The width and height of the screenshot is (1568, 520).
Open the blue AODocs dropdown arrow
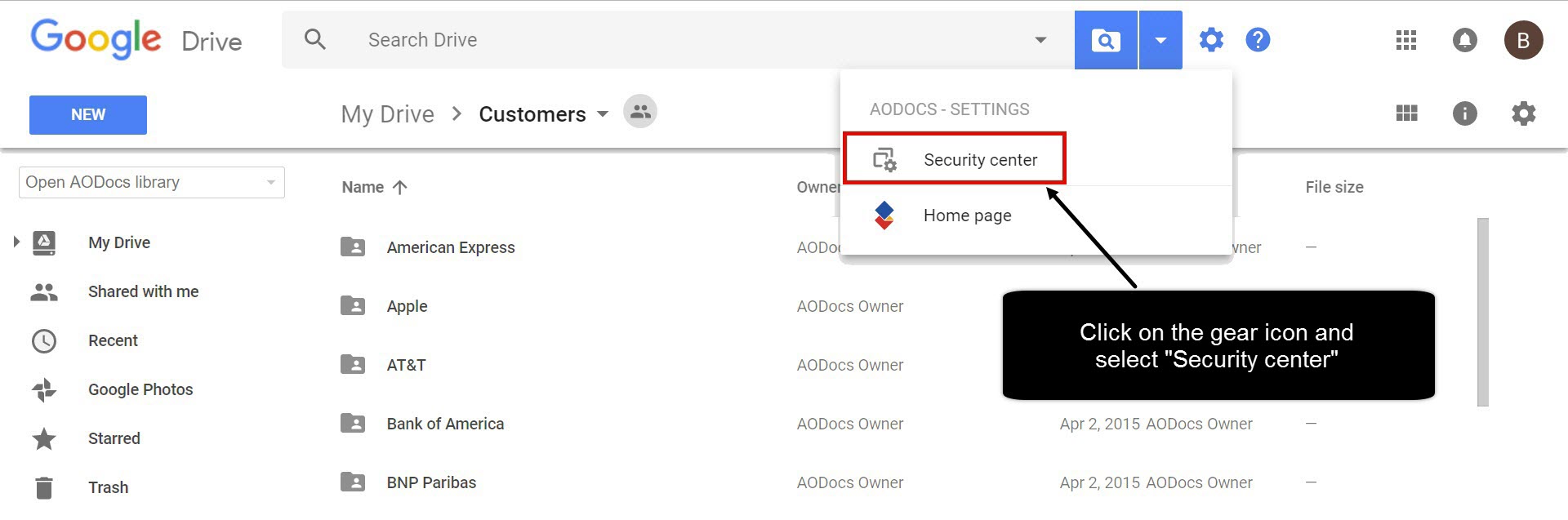(x=1160, y=40)
